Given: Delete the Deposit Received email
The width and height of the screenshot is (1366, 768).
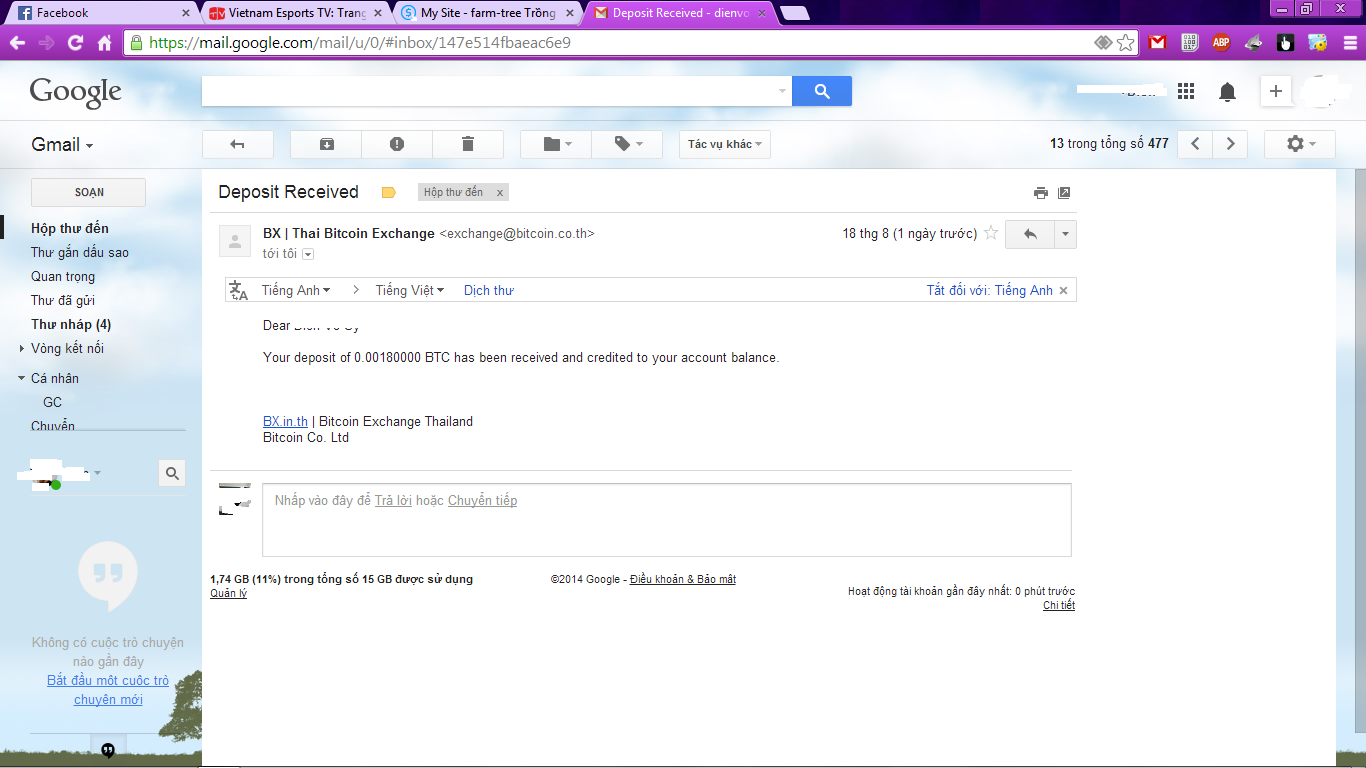Looking at the screenshot, I should coord(468,144).
